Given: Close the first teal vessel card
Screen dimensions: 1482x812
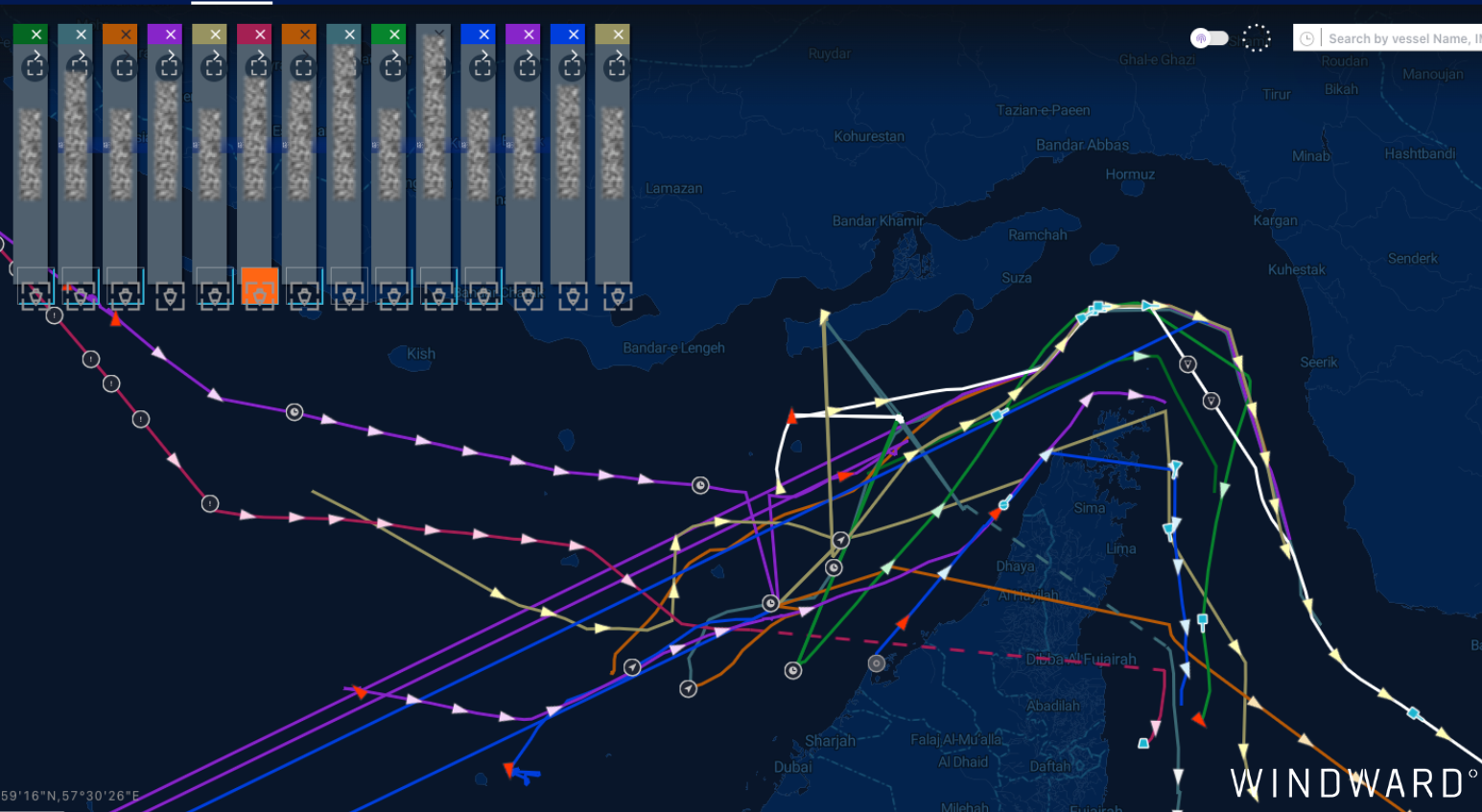Looking at the screenshot, I should click(82, 35).
